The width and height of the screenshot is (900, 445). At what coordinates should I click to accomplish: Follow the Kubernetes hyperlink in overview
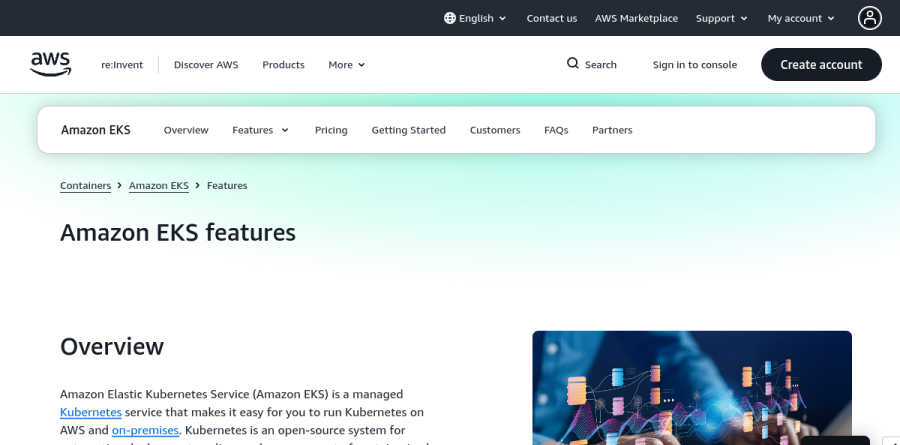click(91, 412)
